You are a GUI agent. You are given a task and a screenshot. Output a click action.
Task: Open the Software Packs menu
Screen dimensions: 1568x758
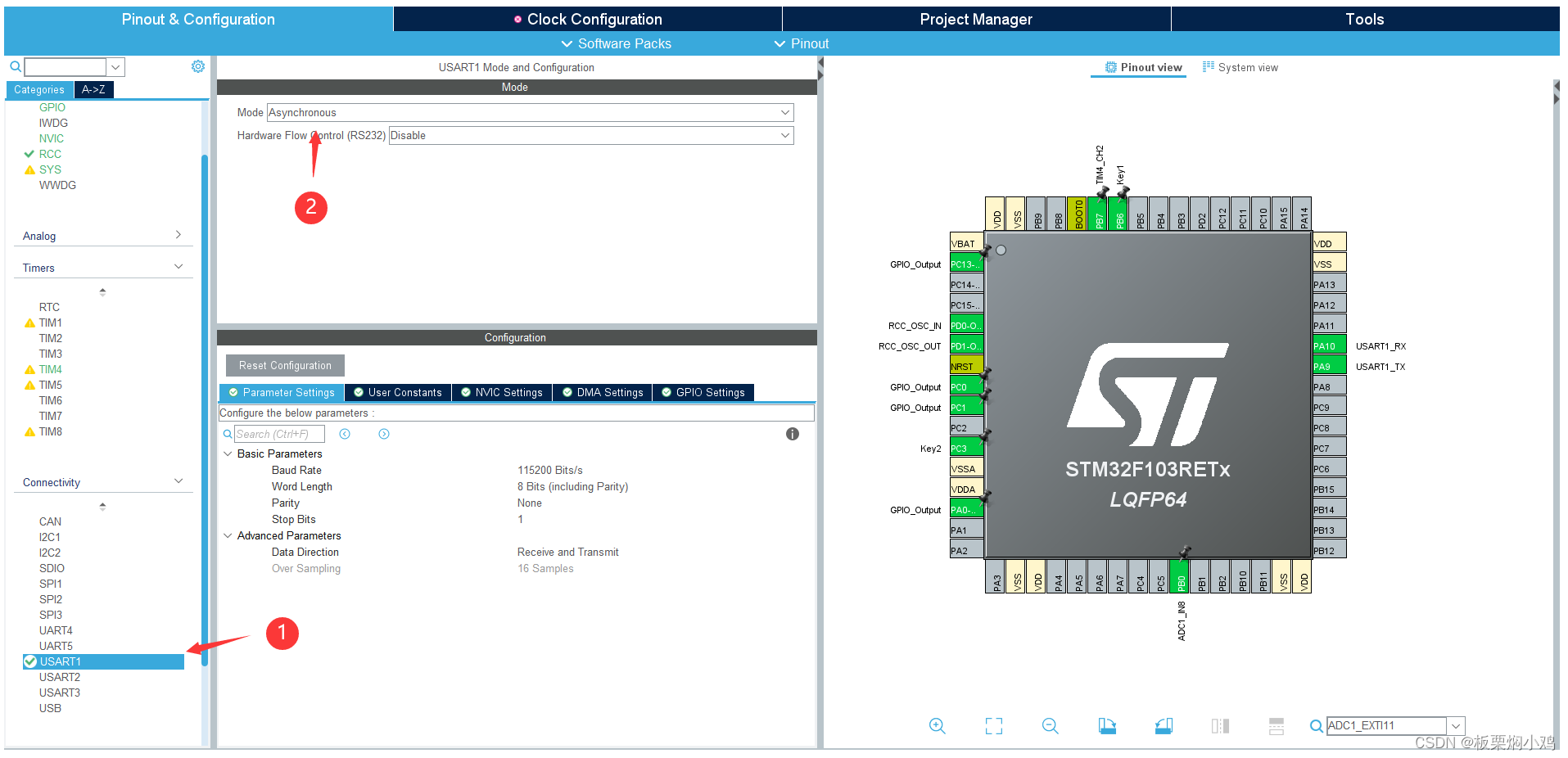pos(616,43)
